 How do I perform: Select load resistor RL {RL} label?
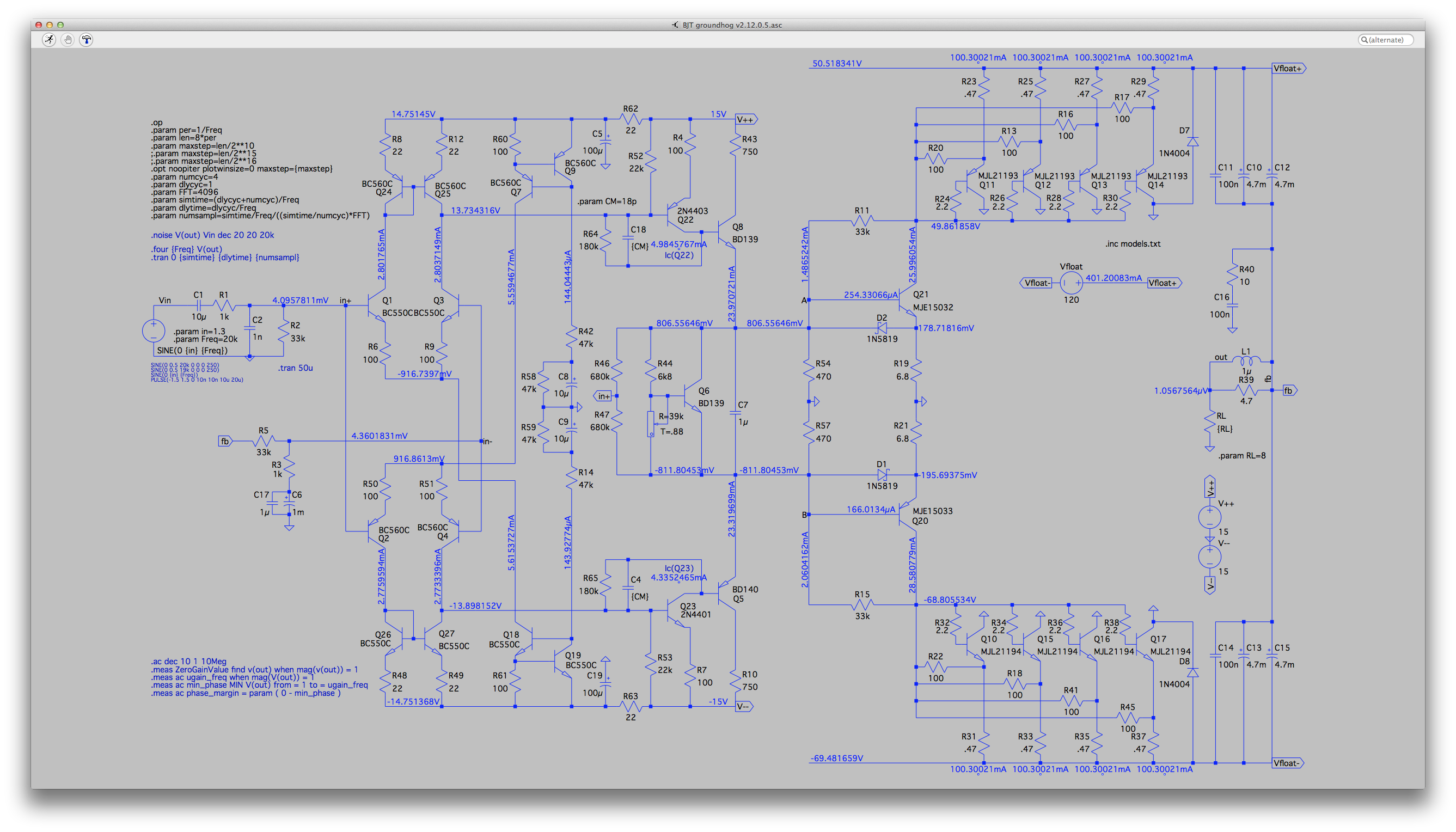tap(1225, 423)
